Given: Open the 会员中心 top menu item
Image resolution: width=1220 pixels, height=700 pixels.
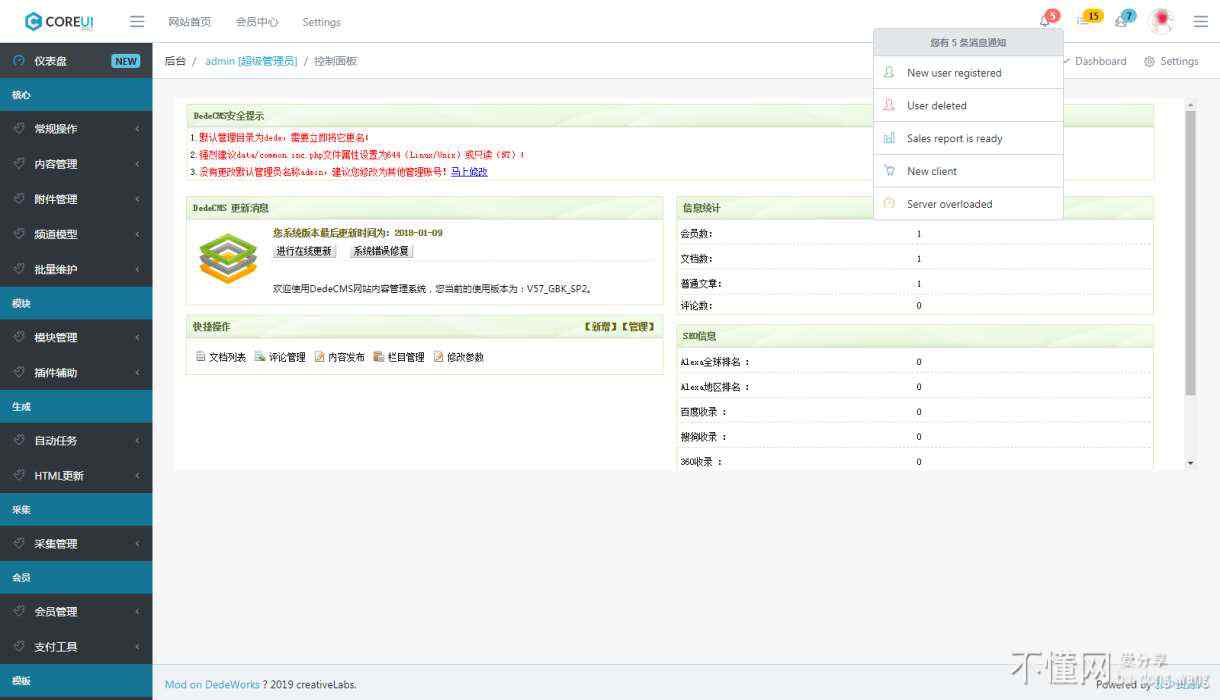Looking at the screenshot, I should 257,22.
